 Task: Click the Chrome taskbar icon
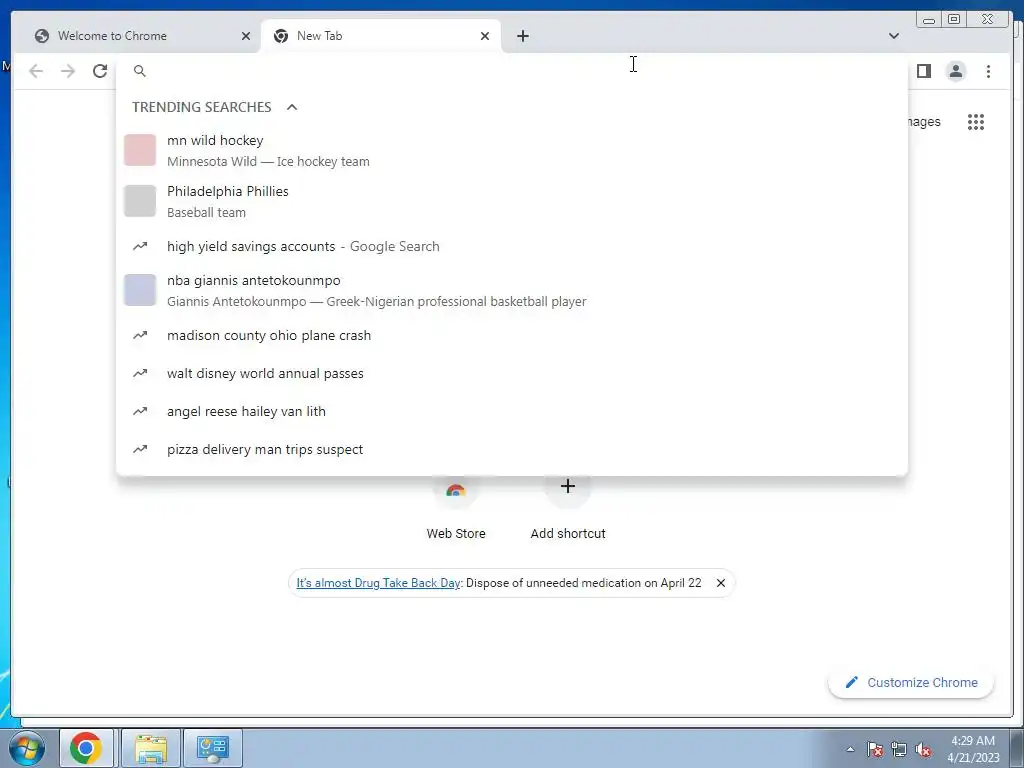(x=86, y=748)
